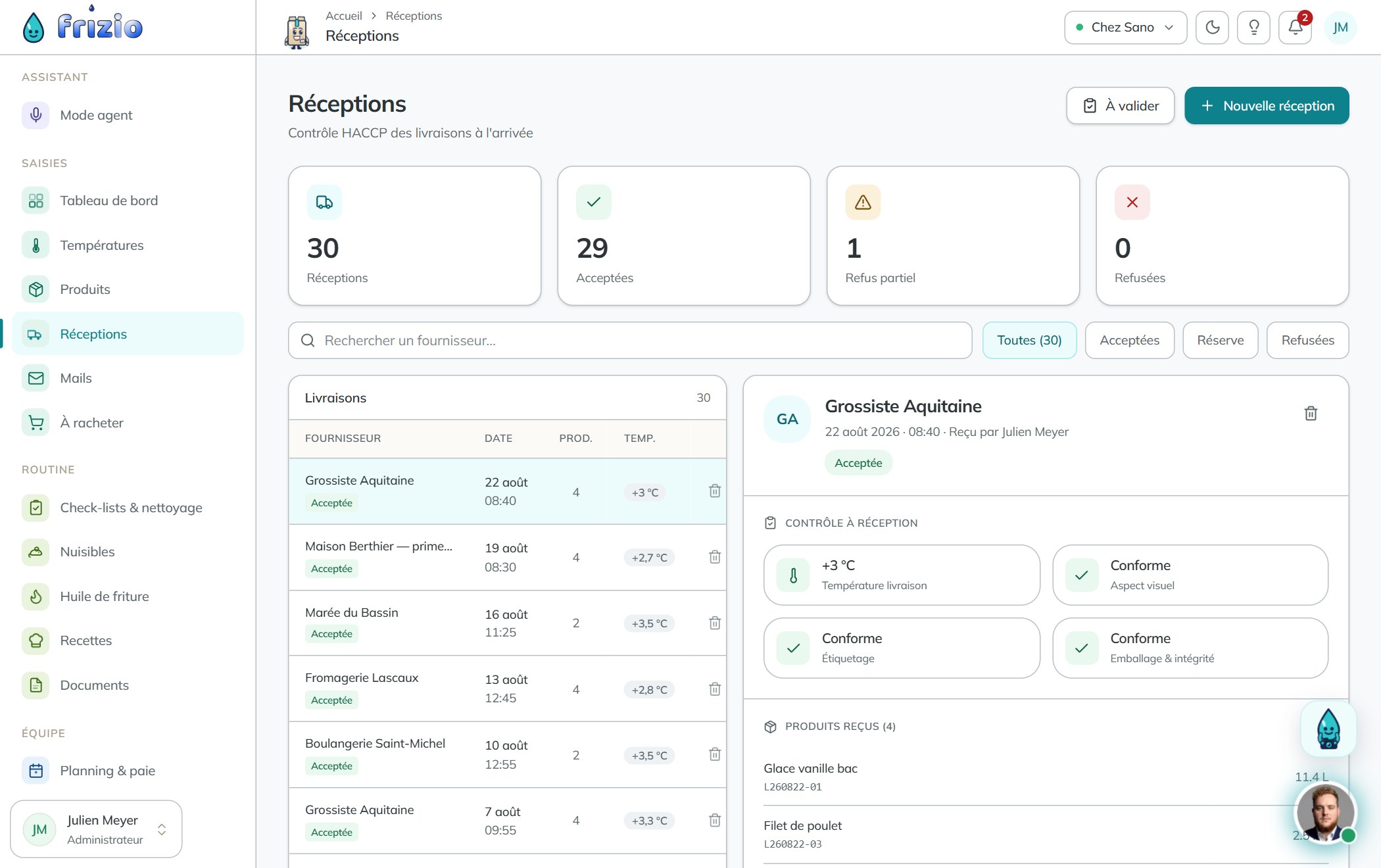This screenshot has height=868, width=1381.
Task: Toggle dark mode moon icon
Action: click(x=1212, y=28)
